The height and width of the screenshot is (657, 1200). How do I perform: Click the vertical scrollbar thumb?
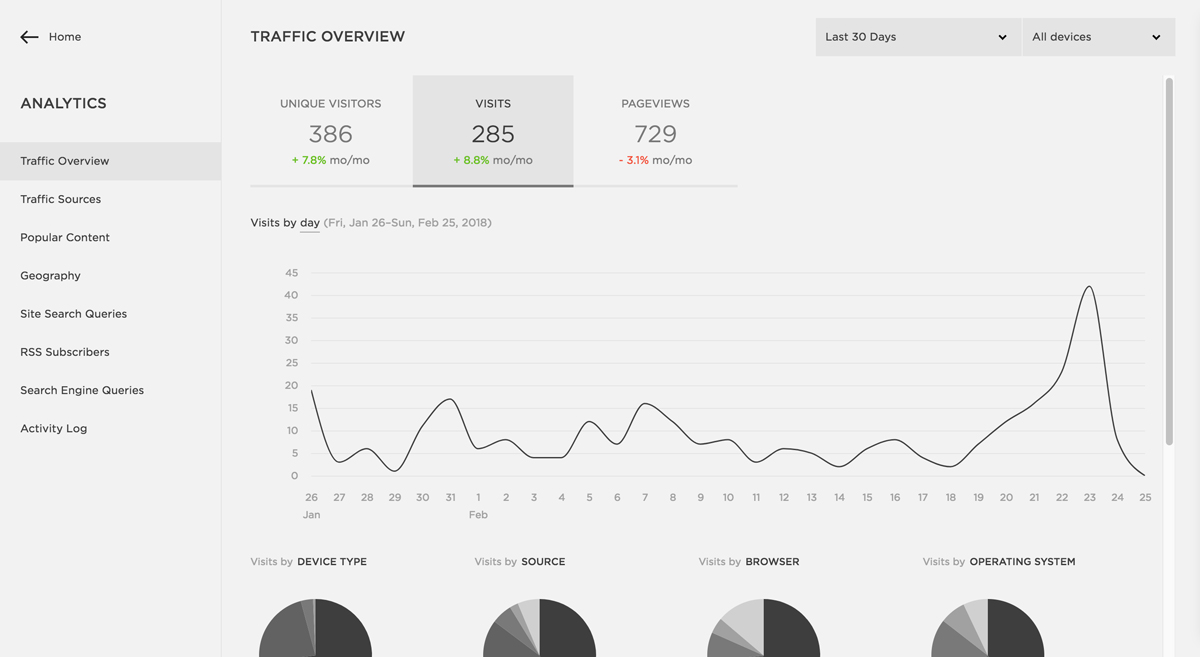(x=1169, y=262)
